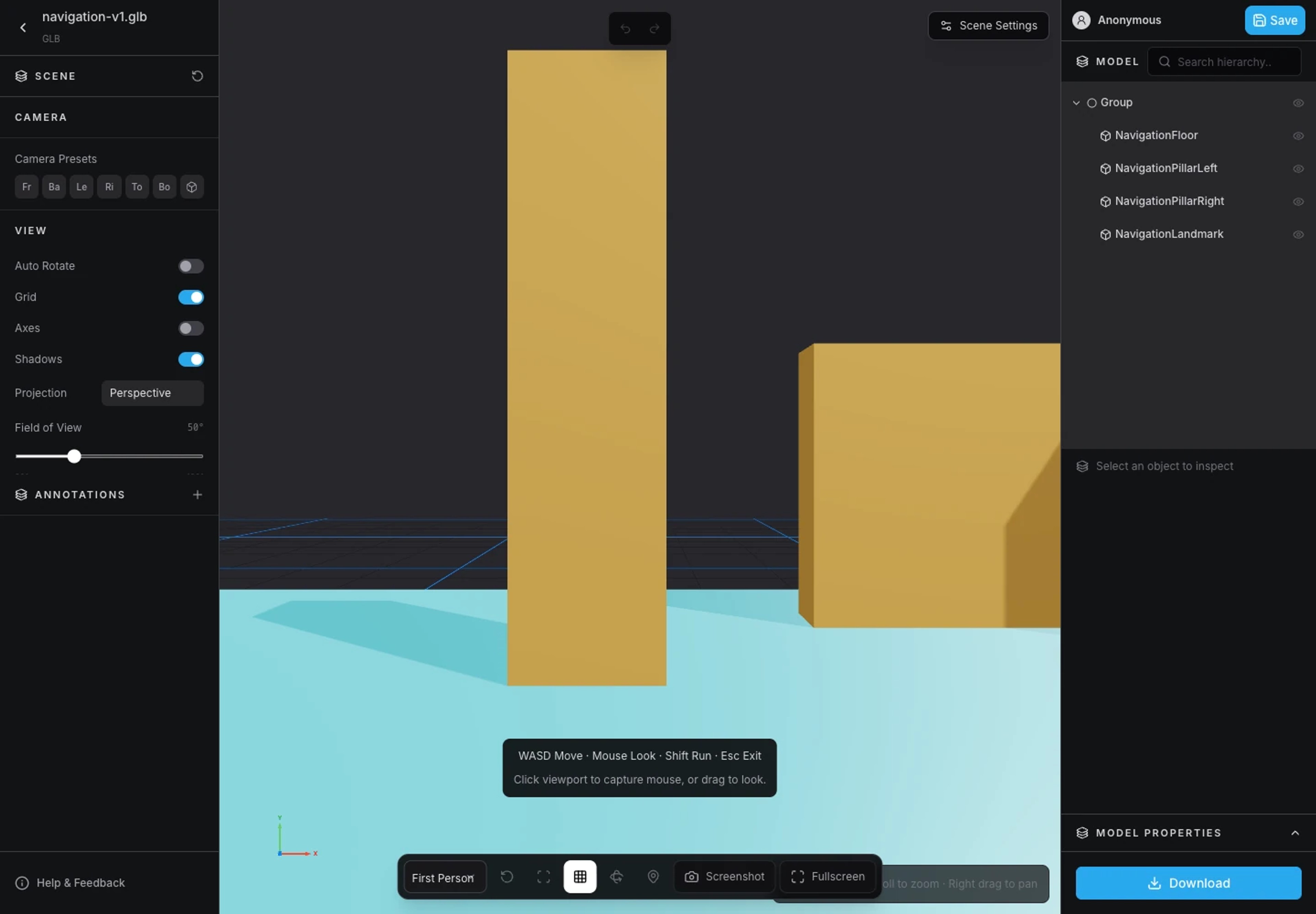
Task: Select the Left (Le) camera preset
Action: (x=81, y=187)
